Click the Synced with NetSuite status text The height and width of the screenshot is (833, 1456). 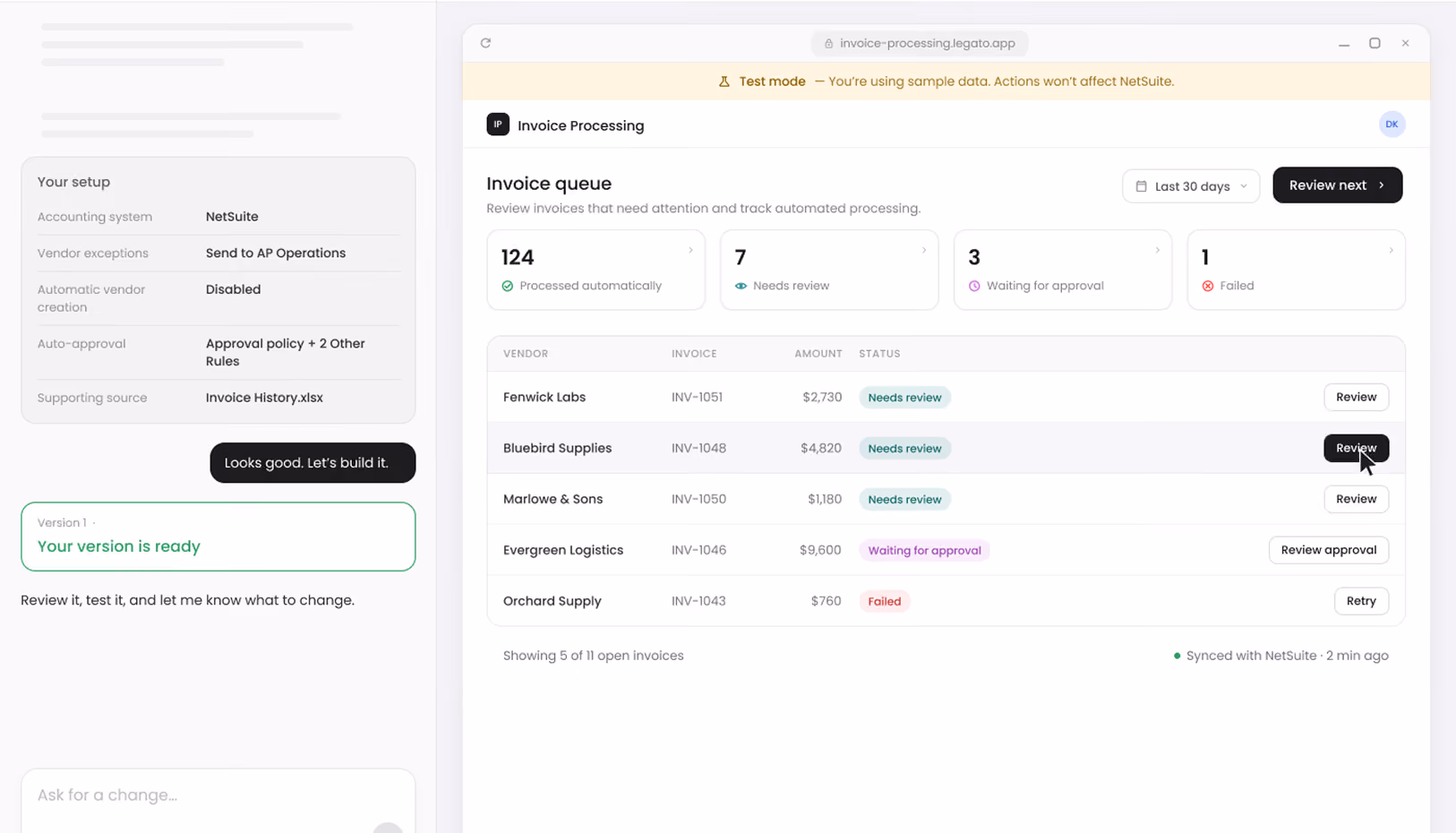(x=1287, y=656)
